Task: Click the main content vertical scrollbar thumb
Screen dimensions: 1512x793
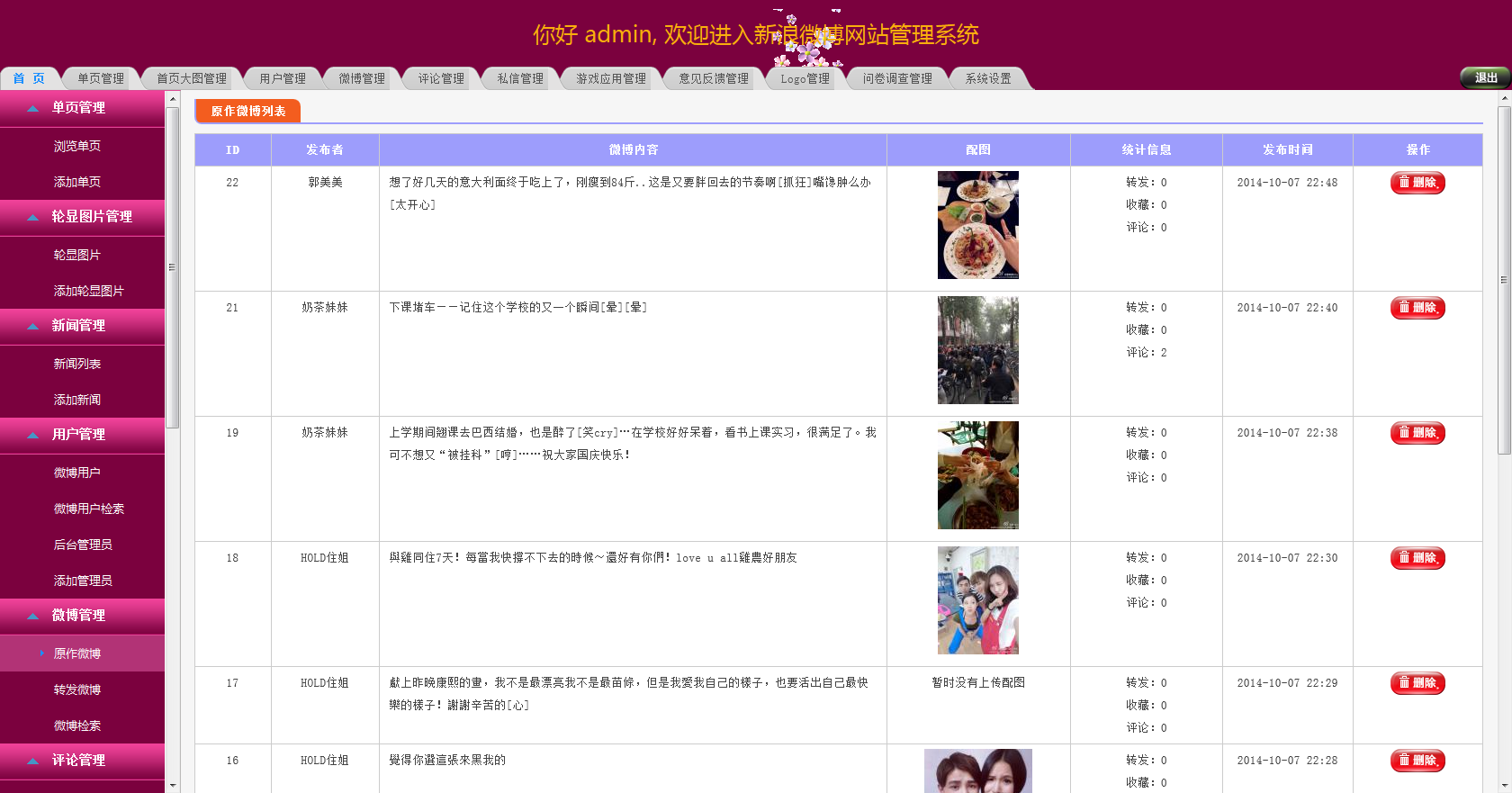Action: 1504,280
